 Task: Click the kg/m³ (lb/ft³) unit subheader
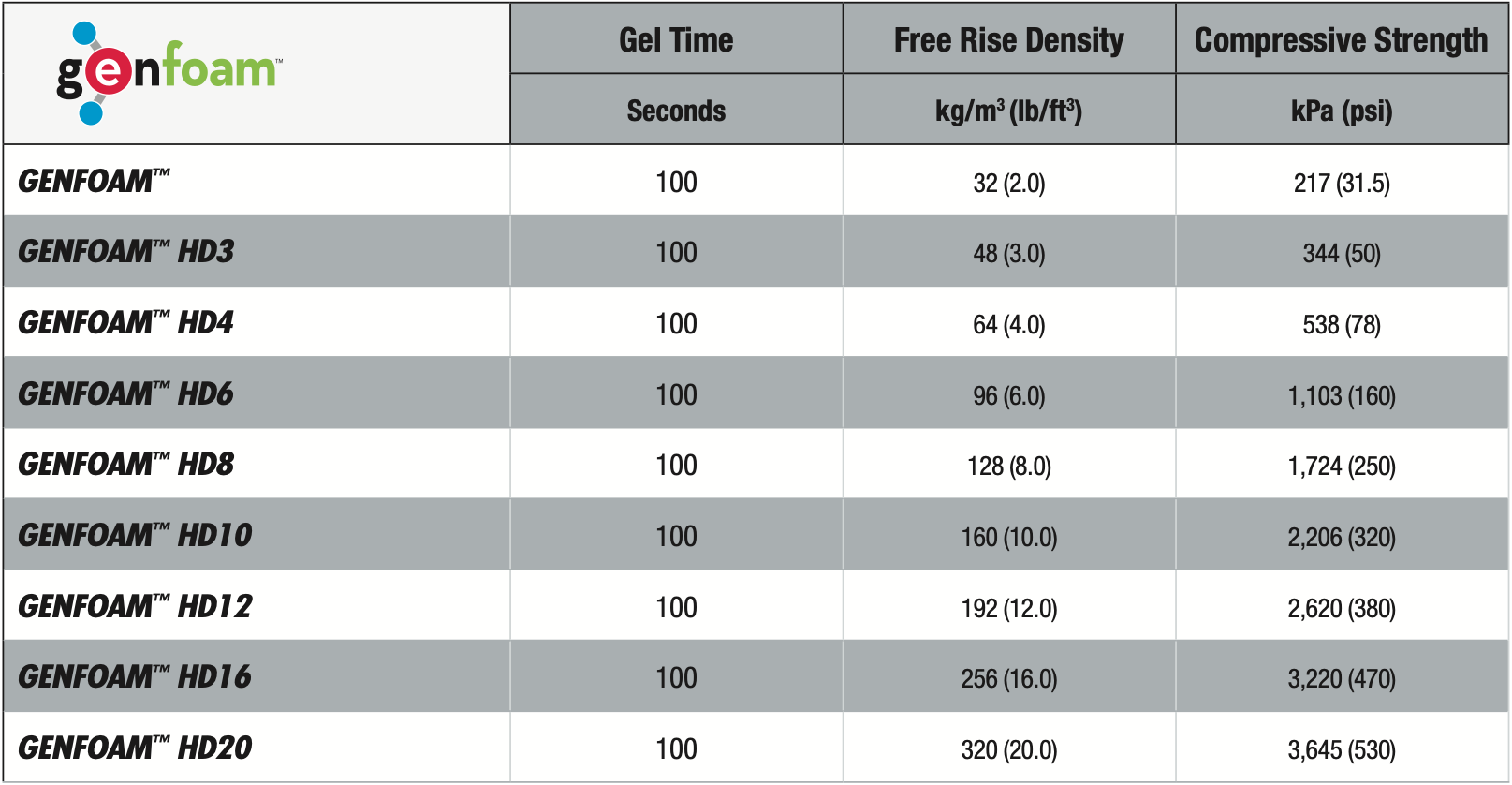coord(1008,111)
